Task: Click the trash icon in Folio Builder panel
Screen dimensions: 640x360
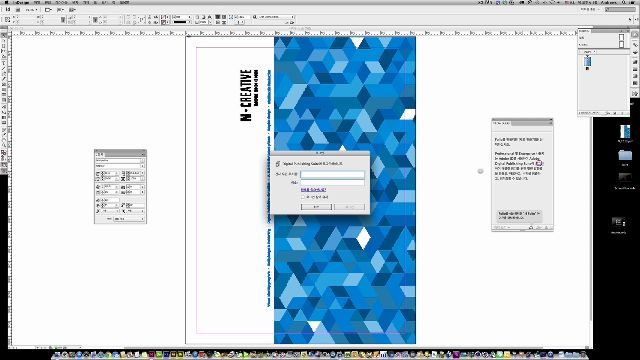Action: 547,228
